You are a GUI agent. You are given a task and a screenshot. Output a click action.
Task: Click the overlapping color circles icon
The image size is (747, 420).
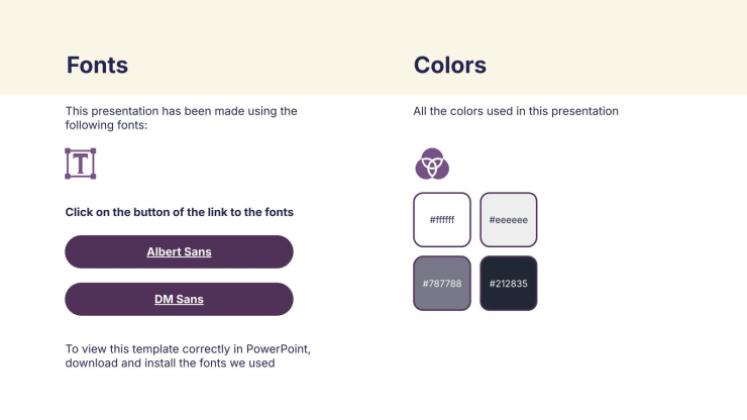(x=432, y=163)
